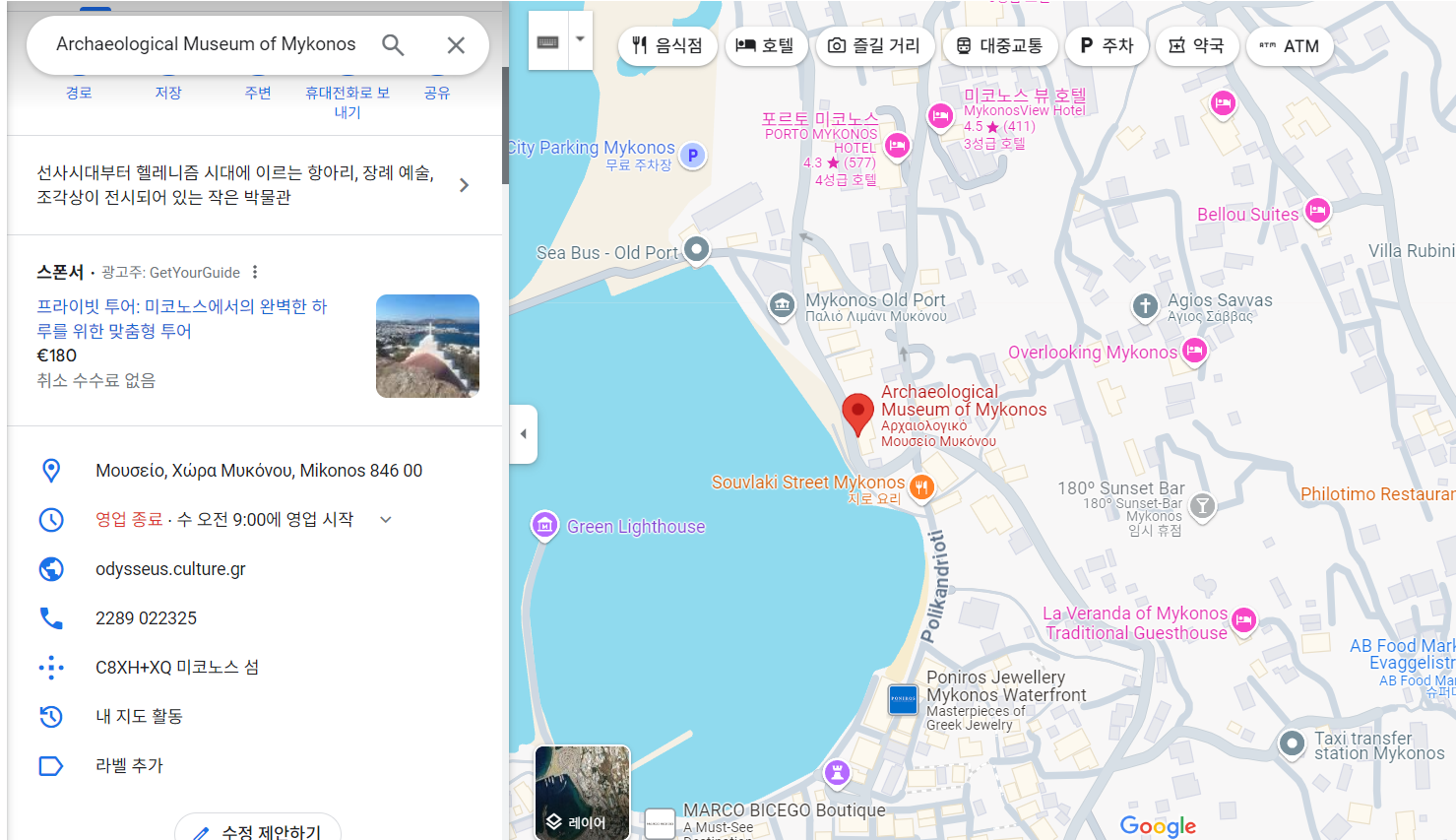Click the address location pin icon
The height and width of the screenshot is (840, 1456).
51,471
